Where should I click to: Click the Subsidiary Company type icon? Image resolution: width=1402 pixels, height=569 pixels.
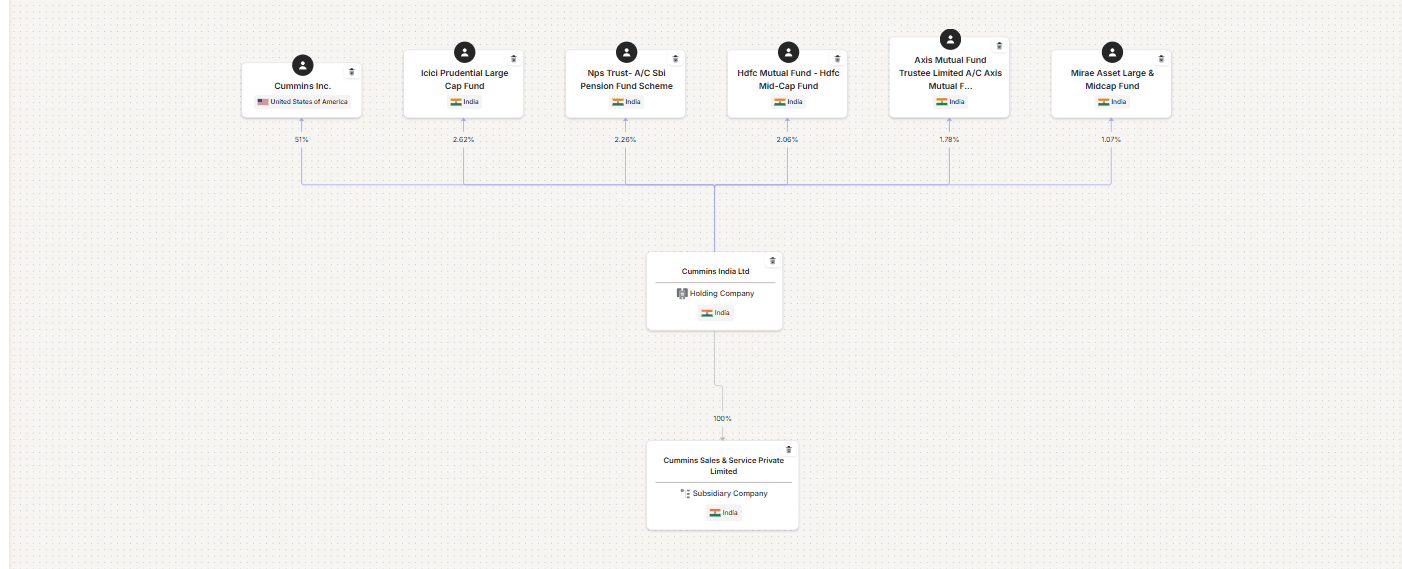pyautogui.click(x=685, y=493)
